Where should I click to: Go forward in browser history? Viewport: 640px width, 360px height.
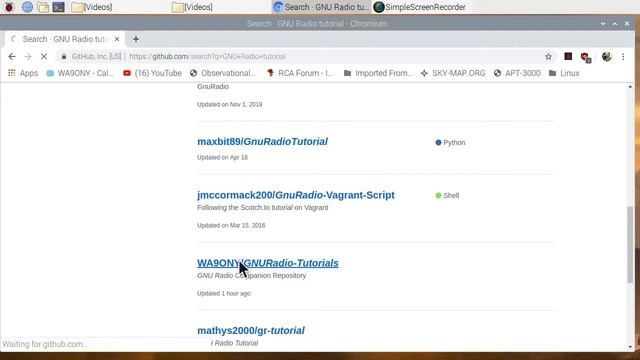click(28, 57)
